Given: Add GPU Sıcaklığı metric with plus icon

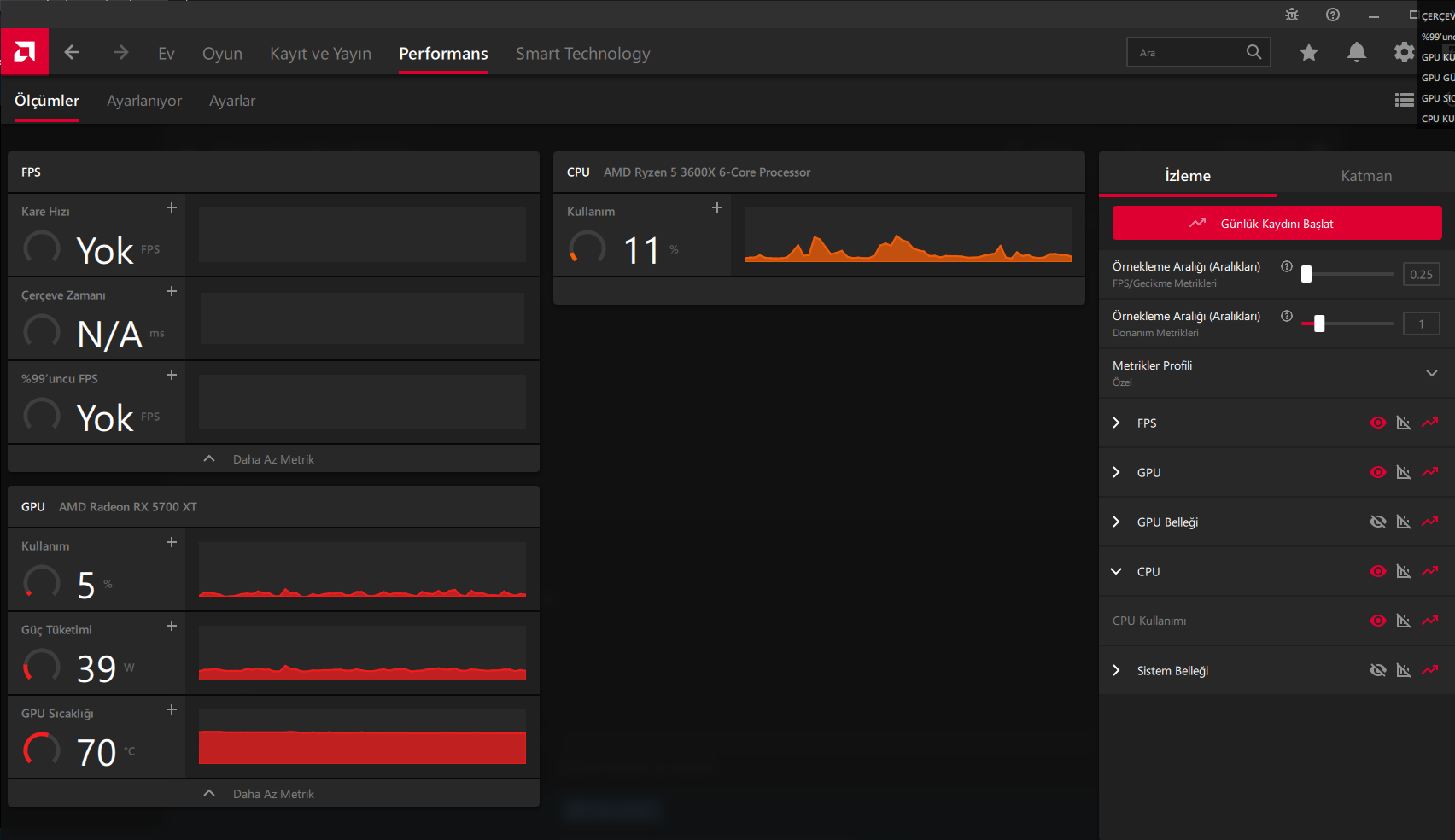Looking at the screenshot, I should pyautogui.click(x=172, y=709).
